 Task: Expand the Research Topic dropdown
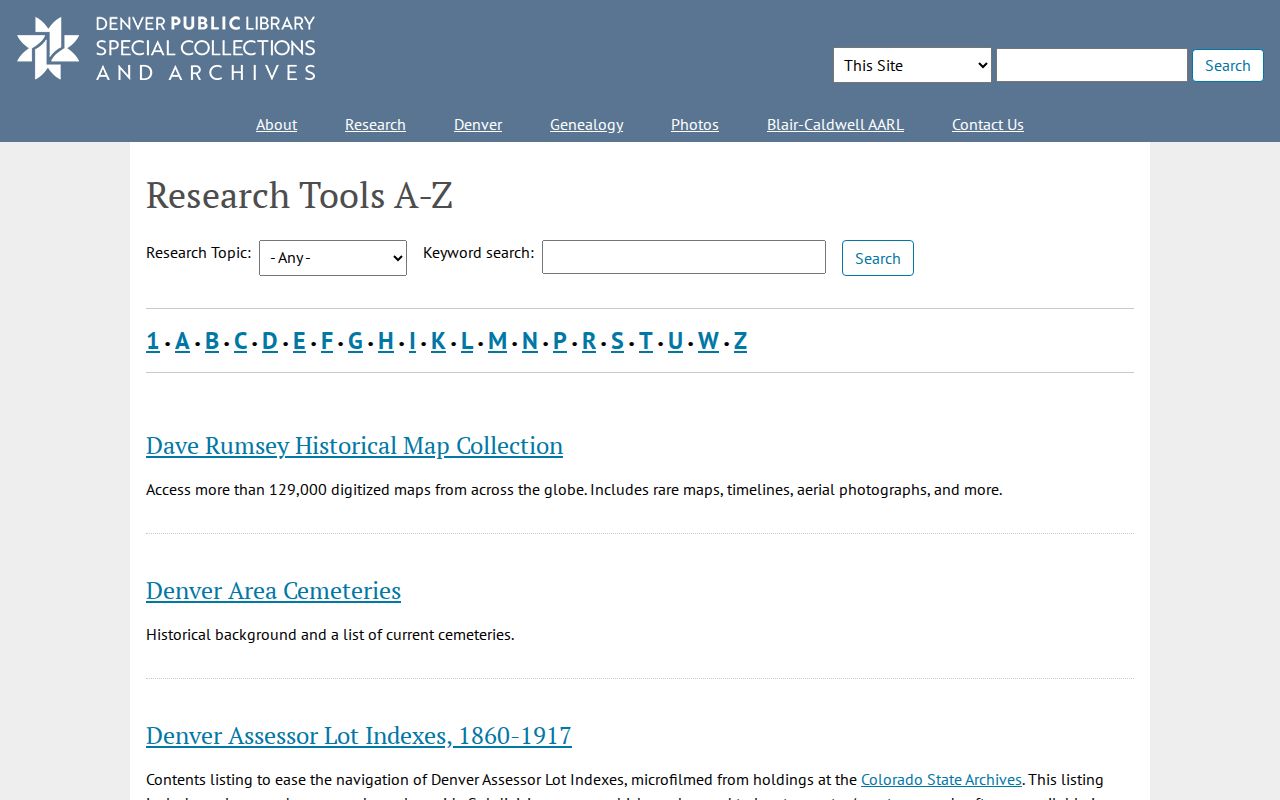pyautogui.click(x=333, y=258)
